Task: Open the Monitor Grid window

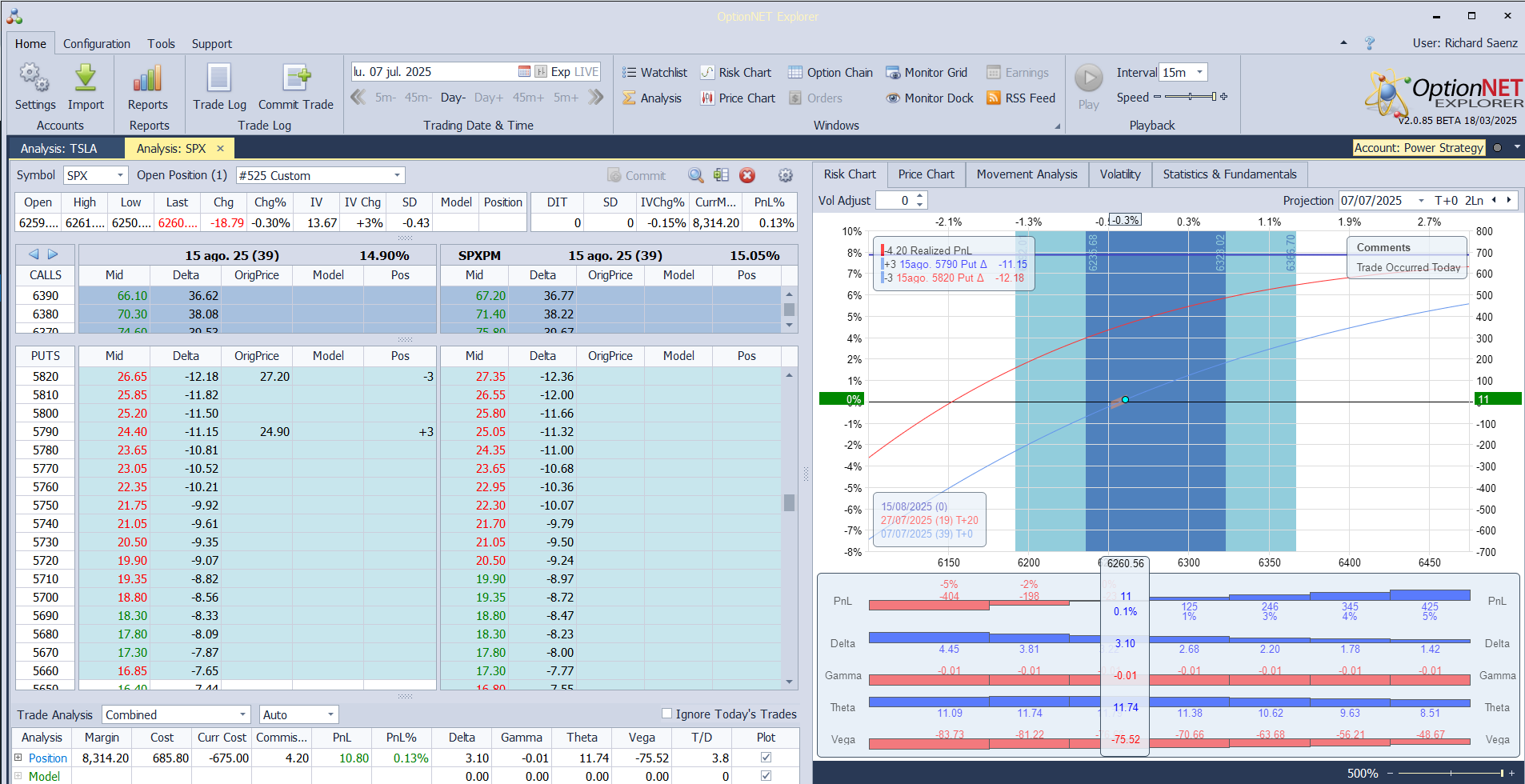Action: (927, 73)
